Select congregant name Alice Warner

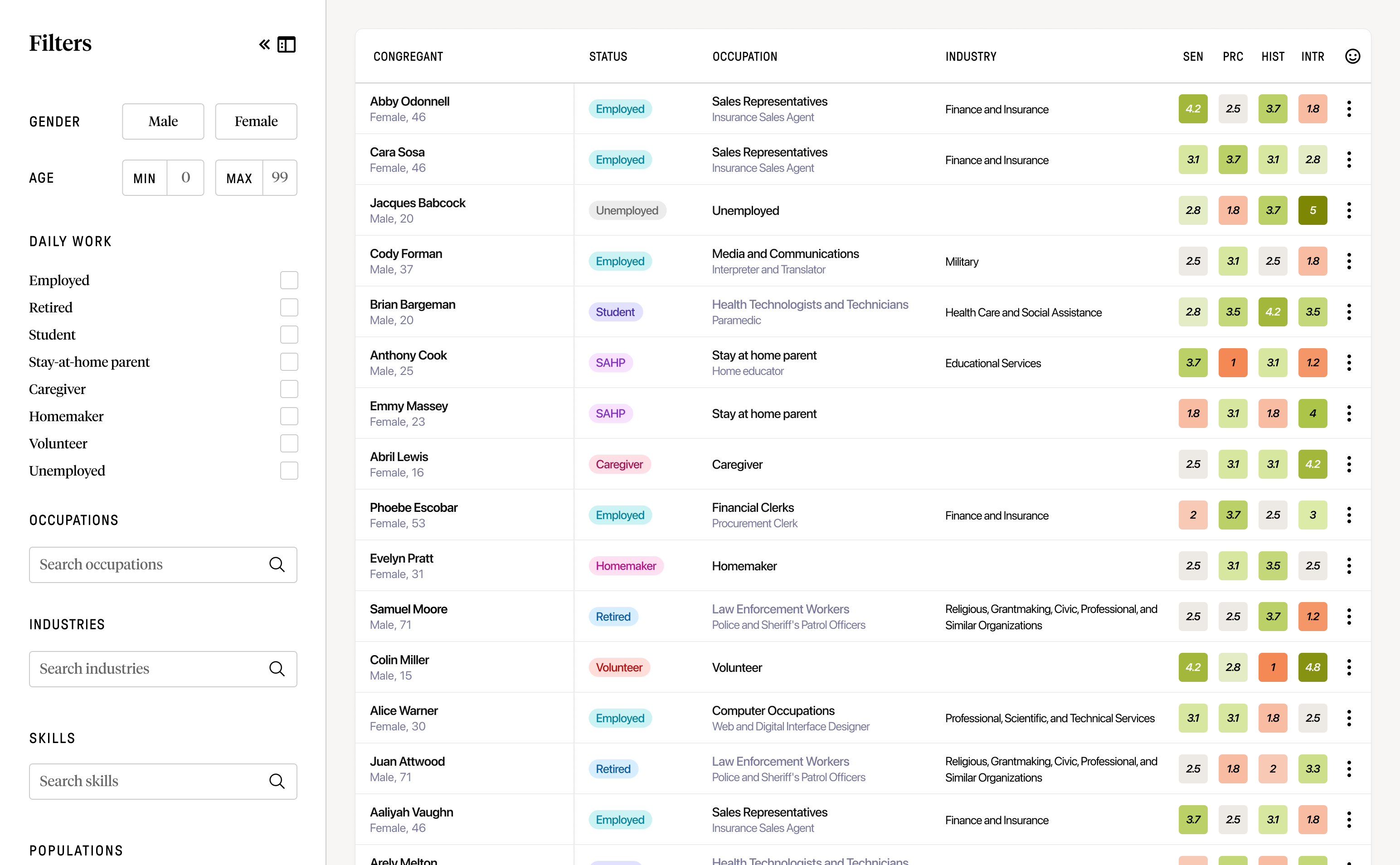pos(403,710)
